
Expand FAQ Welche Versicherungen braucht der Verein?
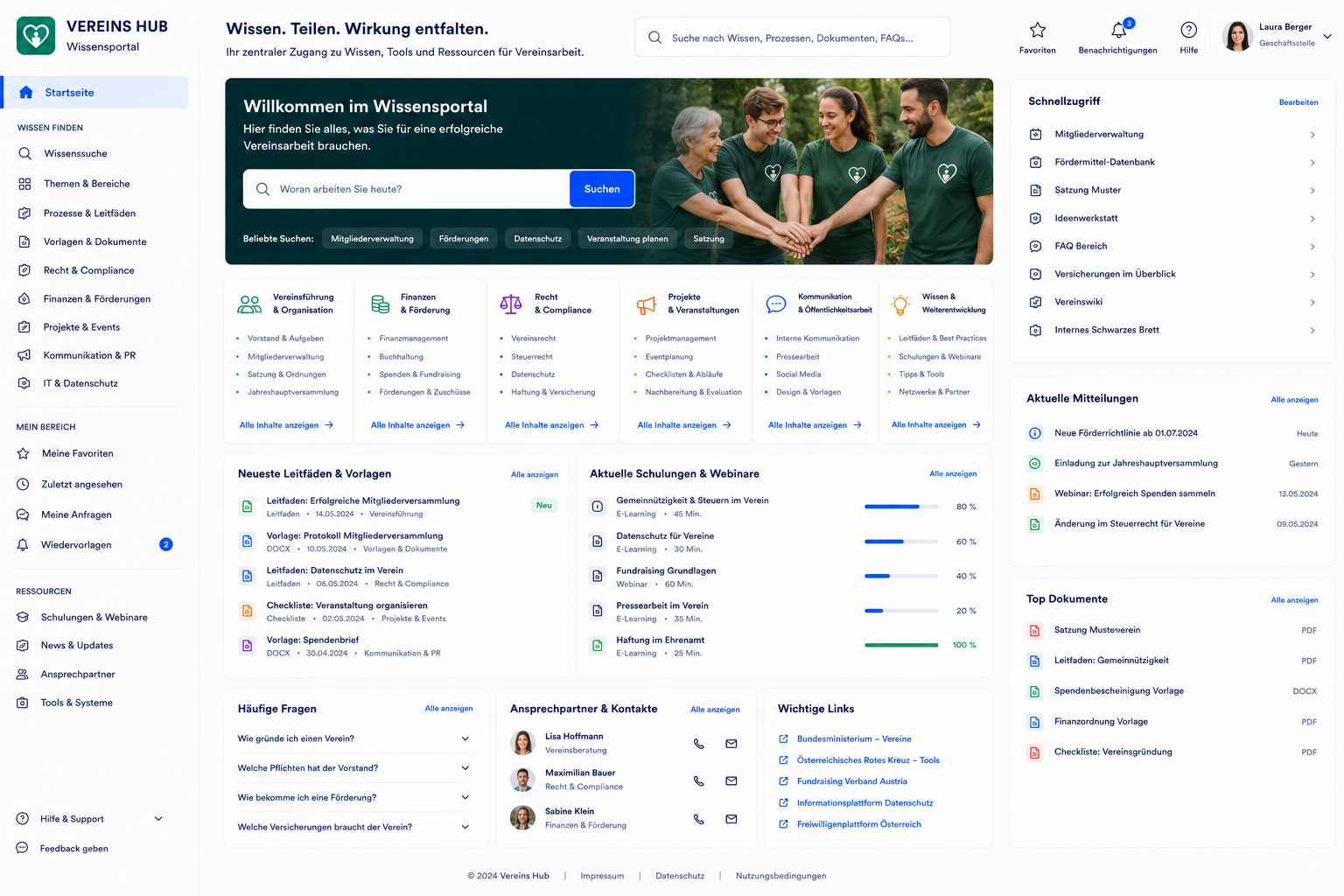click(465, 827)
